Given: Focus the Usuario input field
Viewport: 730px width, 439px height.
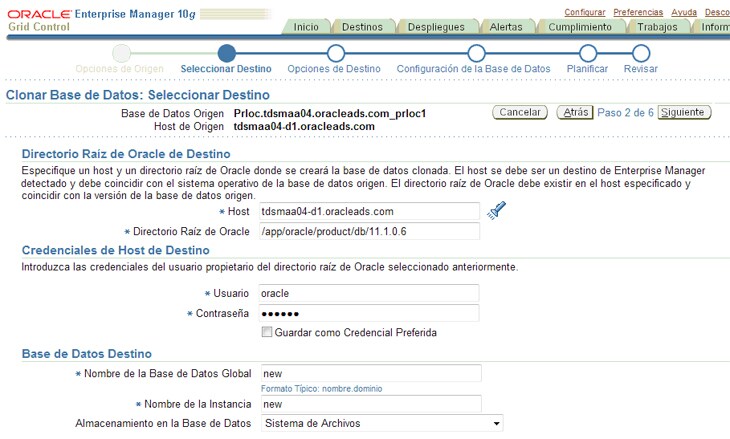Looking at the screenshot, I should coord(369,293).
